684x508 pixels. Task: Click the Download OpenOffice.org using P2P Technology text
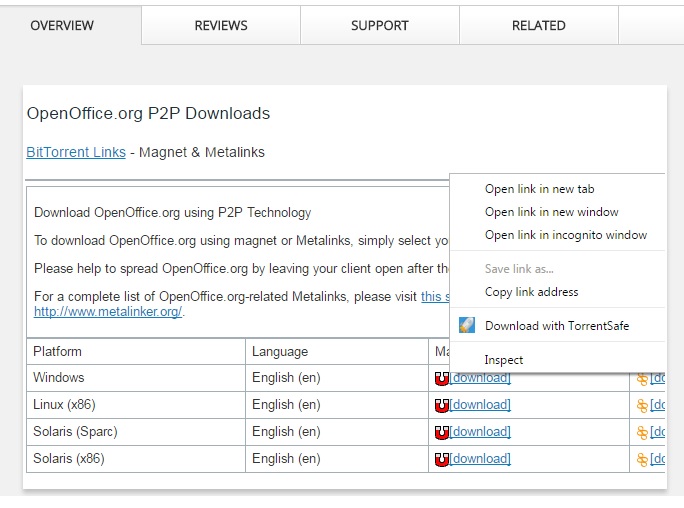click(x=173, y=213)
